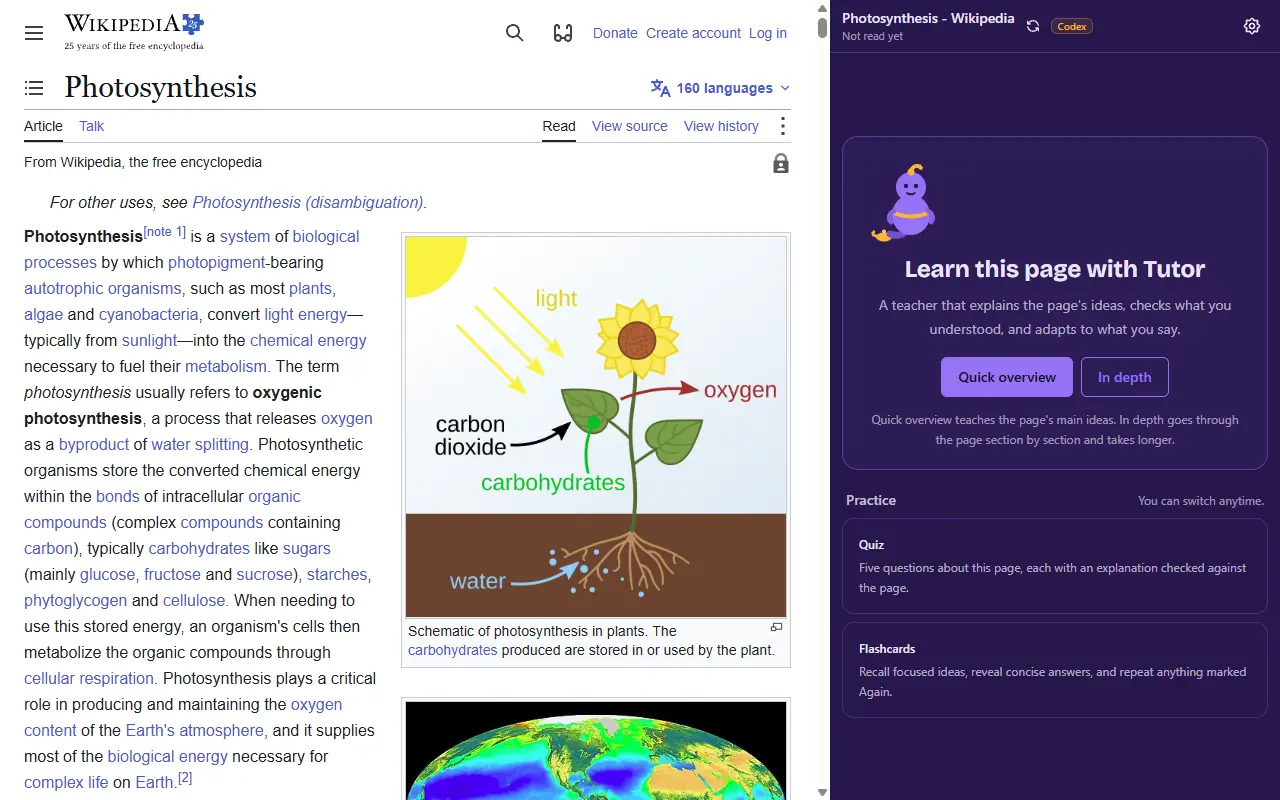The height and width of the screenshot is (800, 1280).
Task: Click the Log in link
Action: tap(768, 33)
